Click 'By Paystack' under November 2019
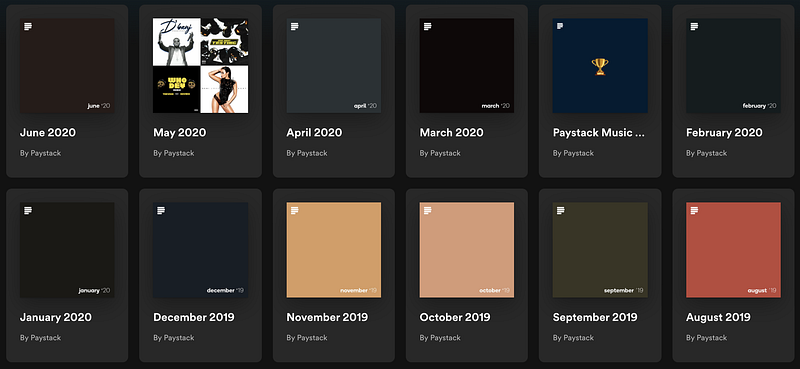The width and height of the screenshot is (800, 369). coord(307,337)
